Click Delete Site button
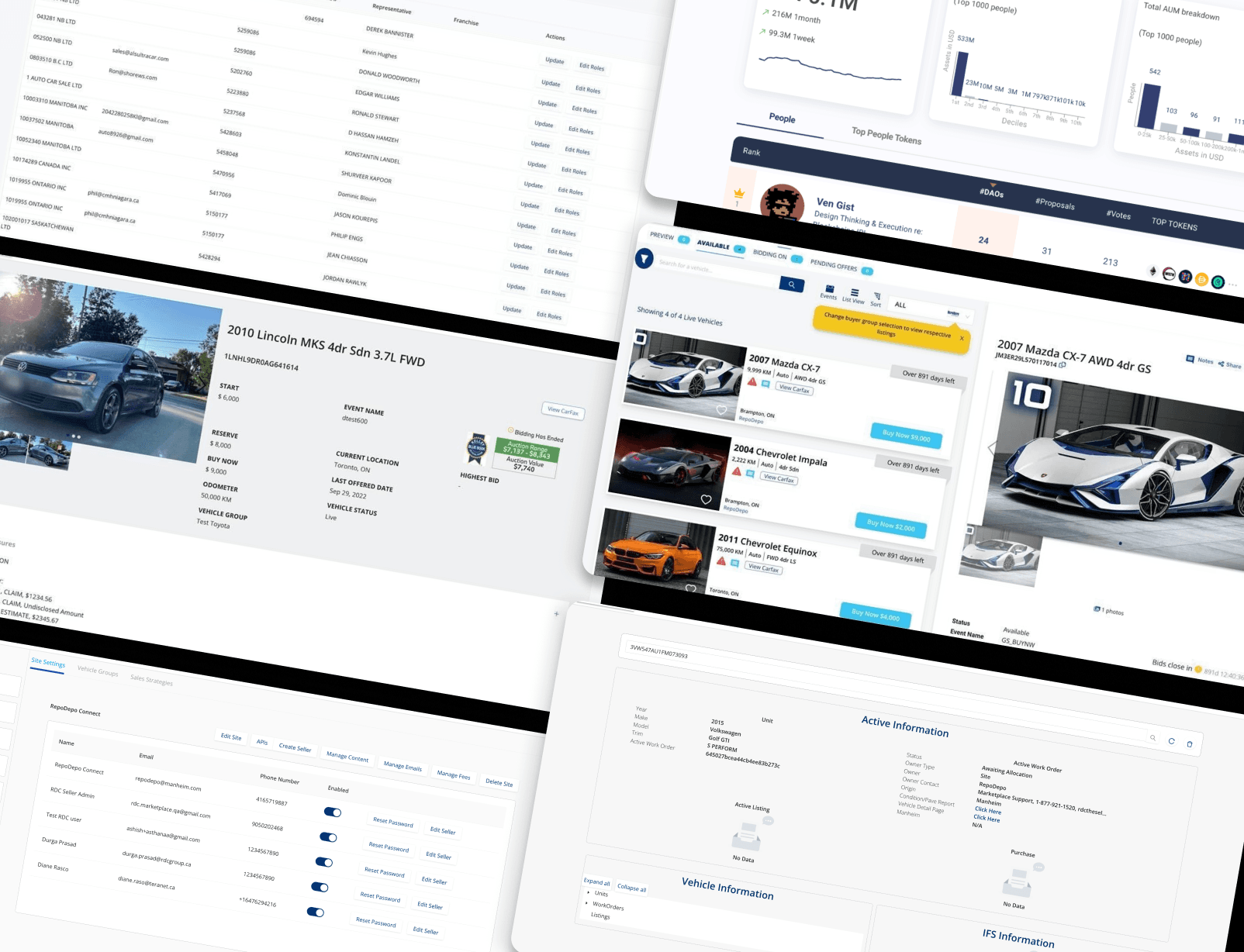The width and height of the screenshot is (1244, 952). 499,781
